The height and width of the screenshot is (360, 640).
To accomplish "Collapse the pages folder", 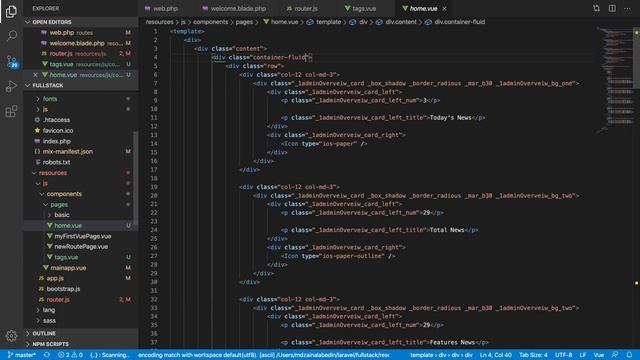I will pyautogui.click(x=82, y=204).
